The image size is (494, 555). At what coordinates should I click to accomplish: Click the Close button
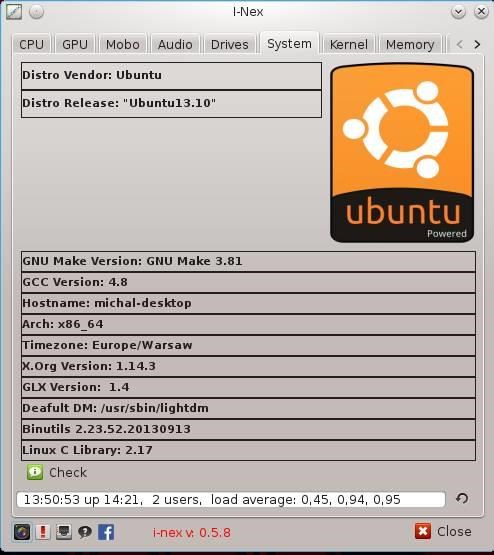[443, 531]
